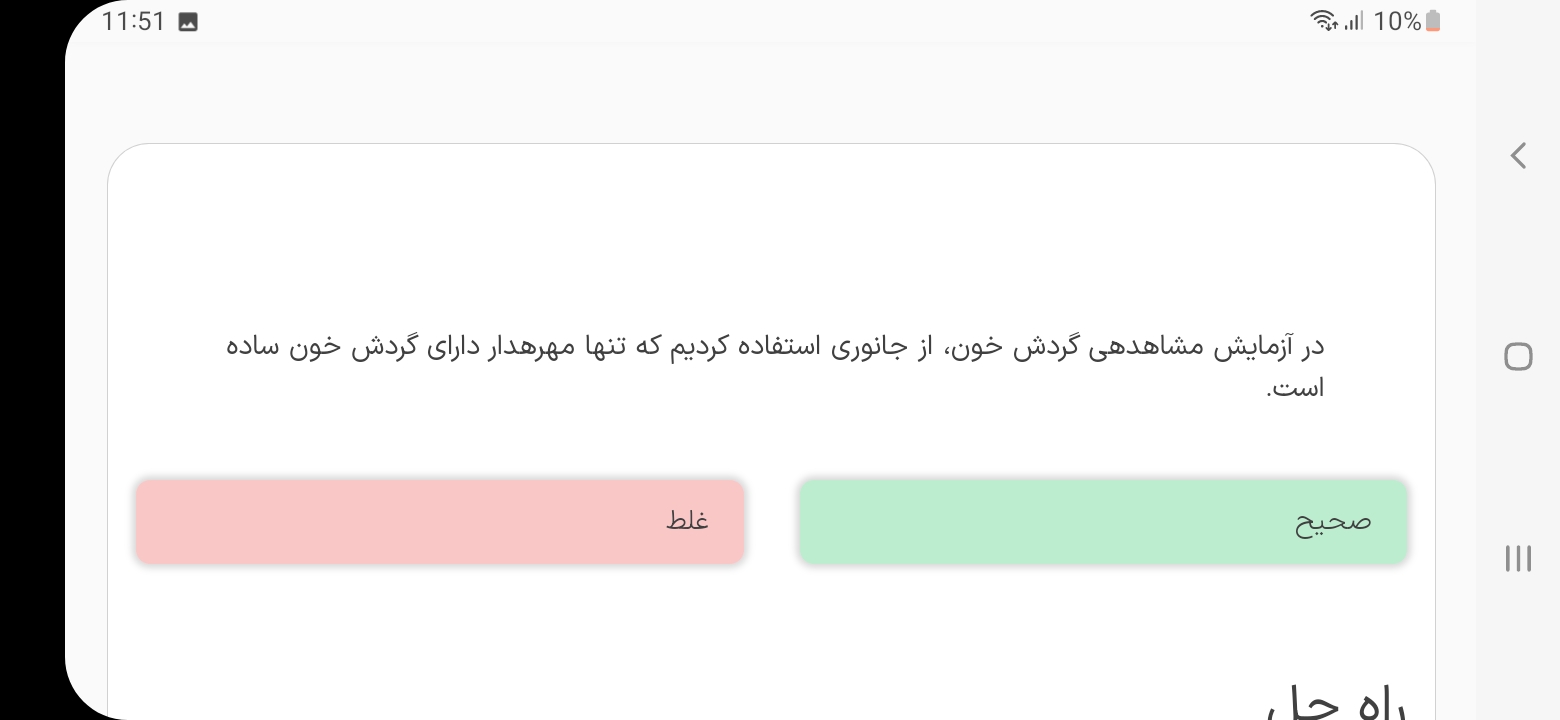Tap the Home circle navigation icon

(x=1517, y=357)
